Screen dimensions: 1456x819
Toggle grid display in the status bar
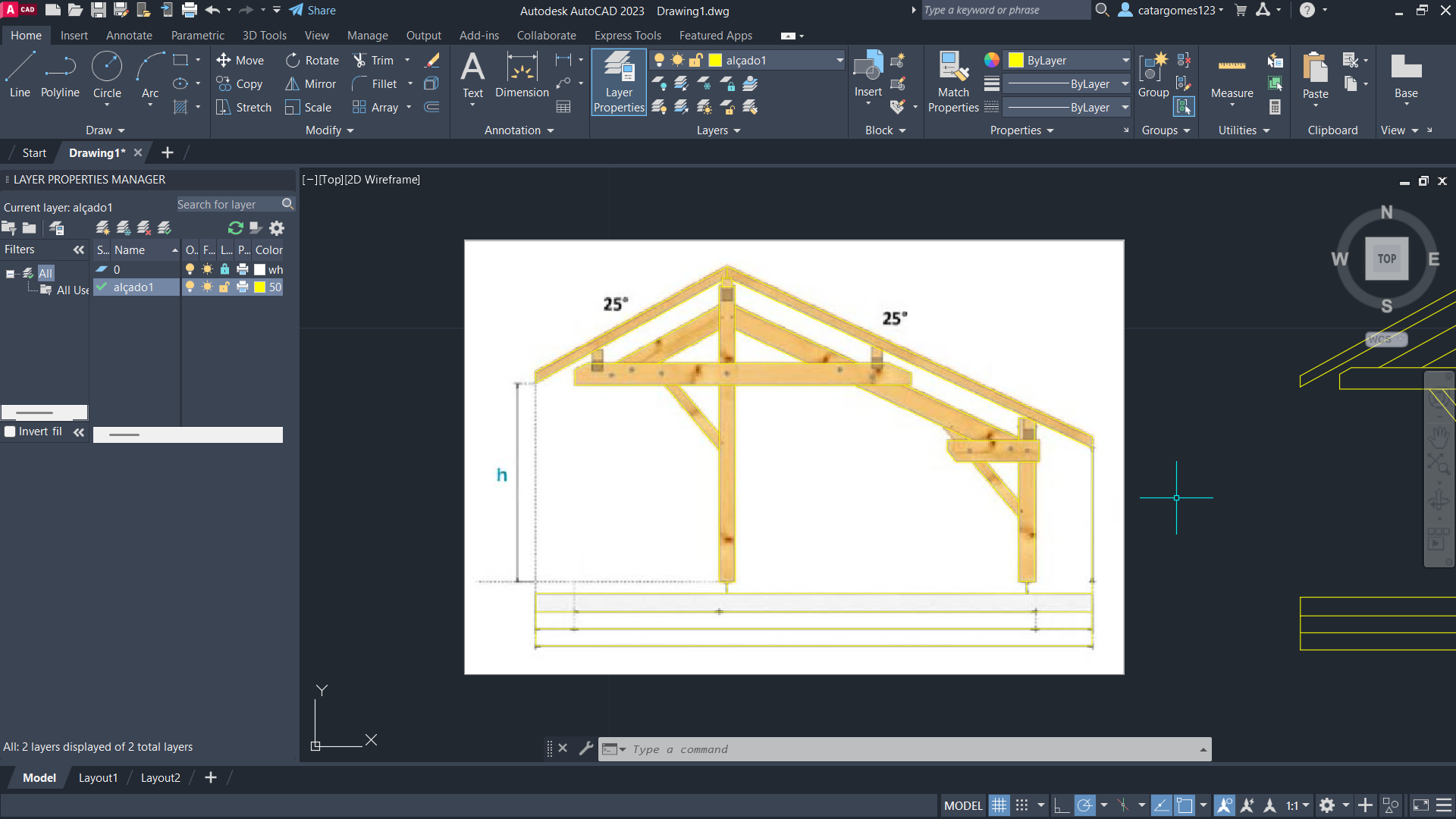999,805
